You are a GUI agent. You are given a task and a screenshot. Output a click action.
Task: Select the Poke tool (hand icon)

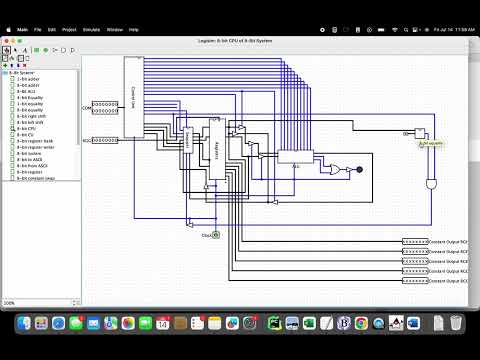coord(6,50)
